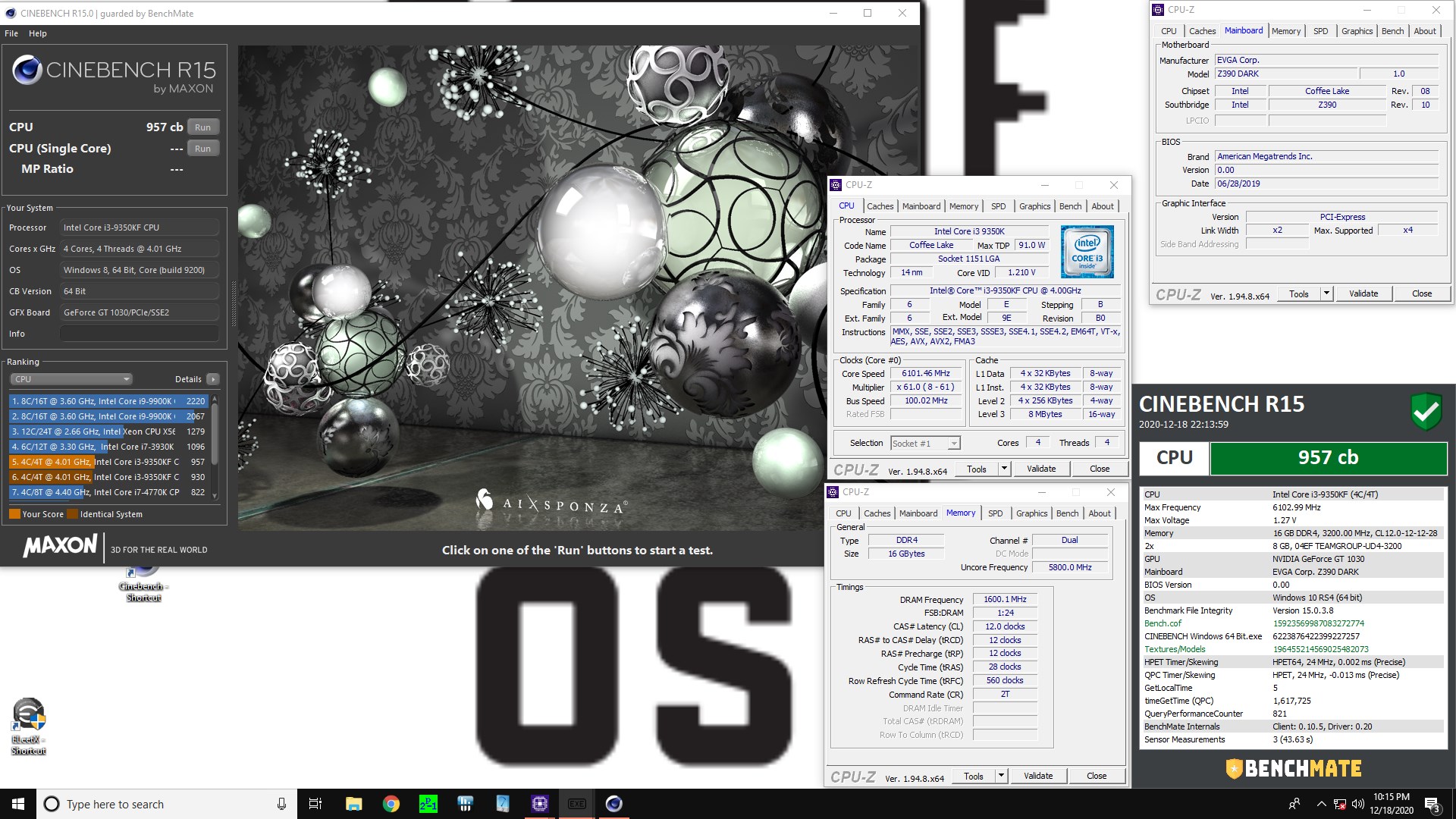
Task: Click the Identical System color swatch
Action: (73, 514)
